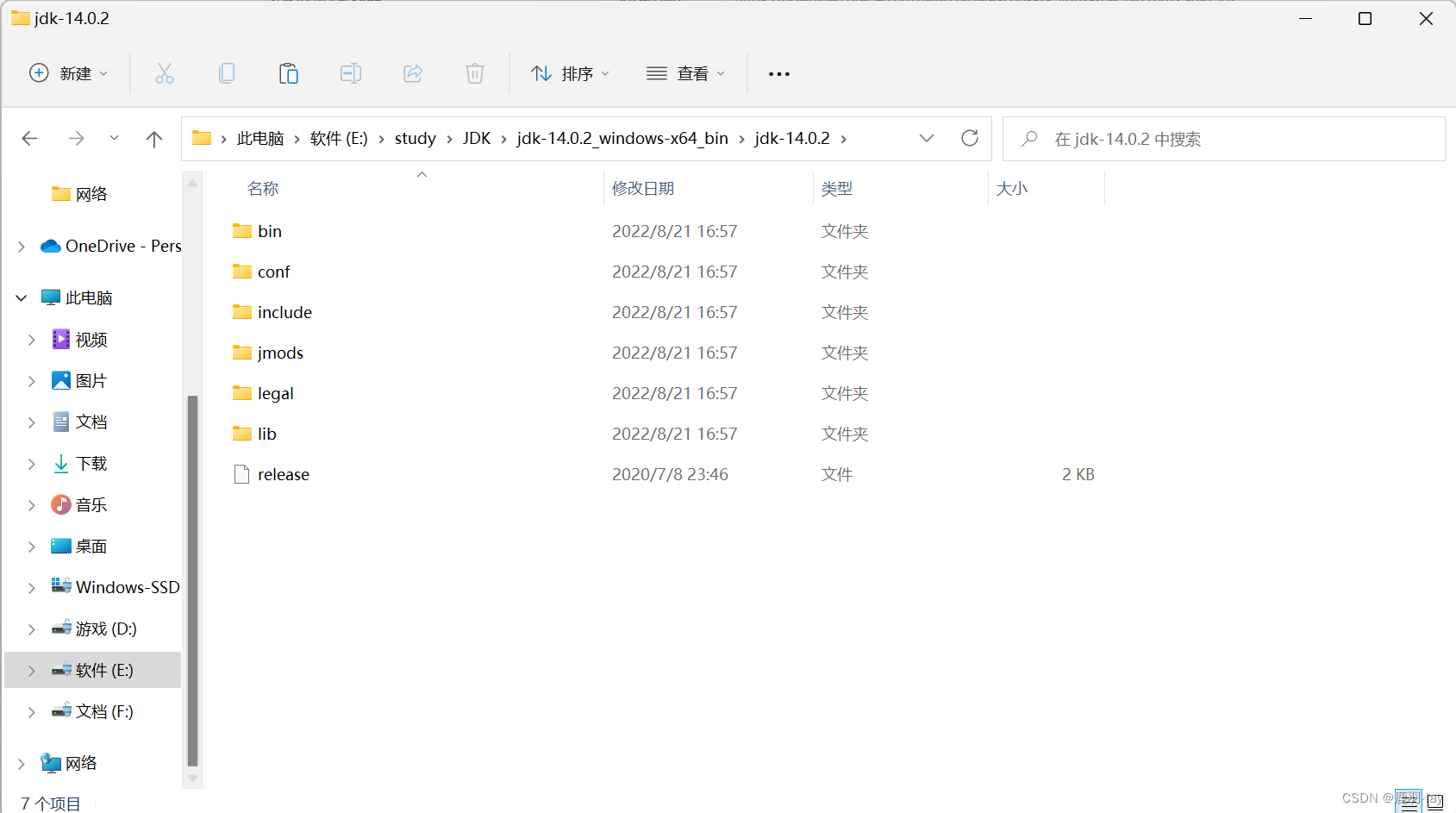Expand the OneDrive tree node

(x=22, y=247)
